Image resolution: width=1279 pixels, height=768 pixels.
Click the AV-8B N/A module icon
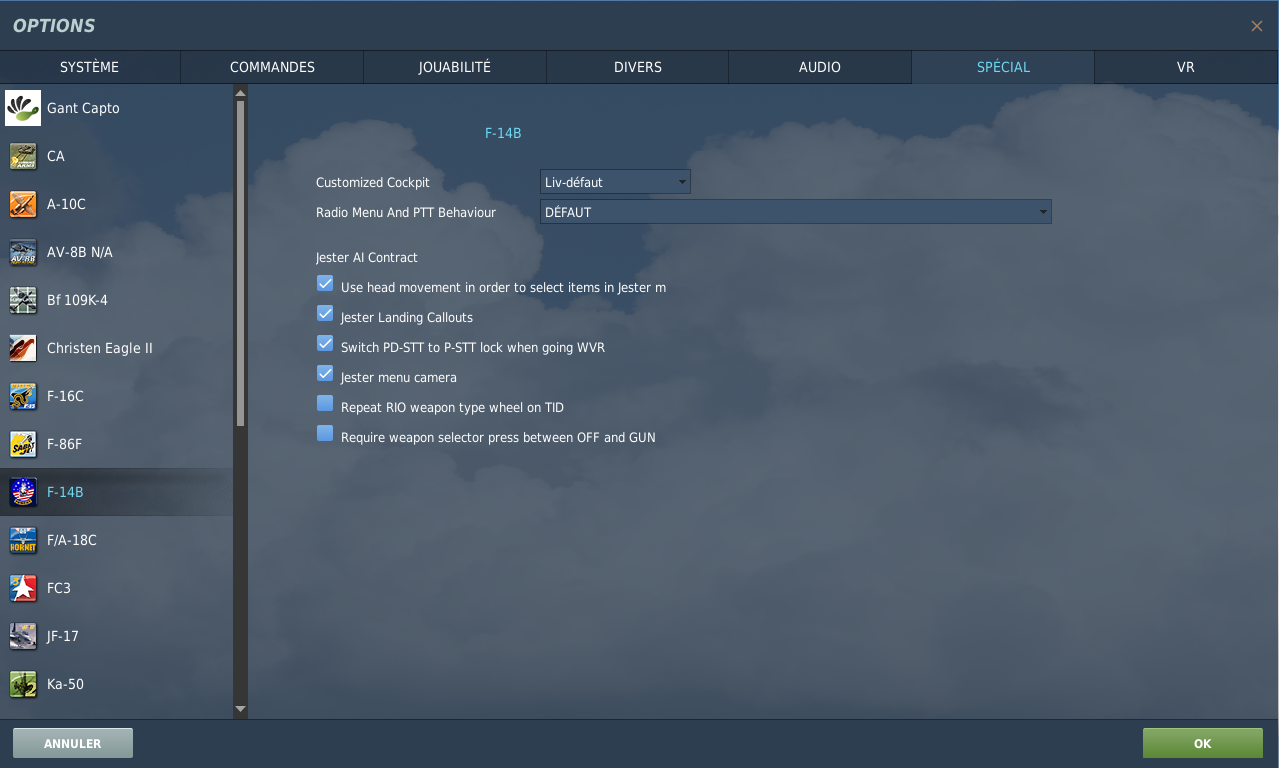[x=23, y=252]
